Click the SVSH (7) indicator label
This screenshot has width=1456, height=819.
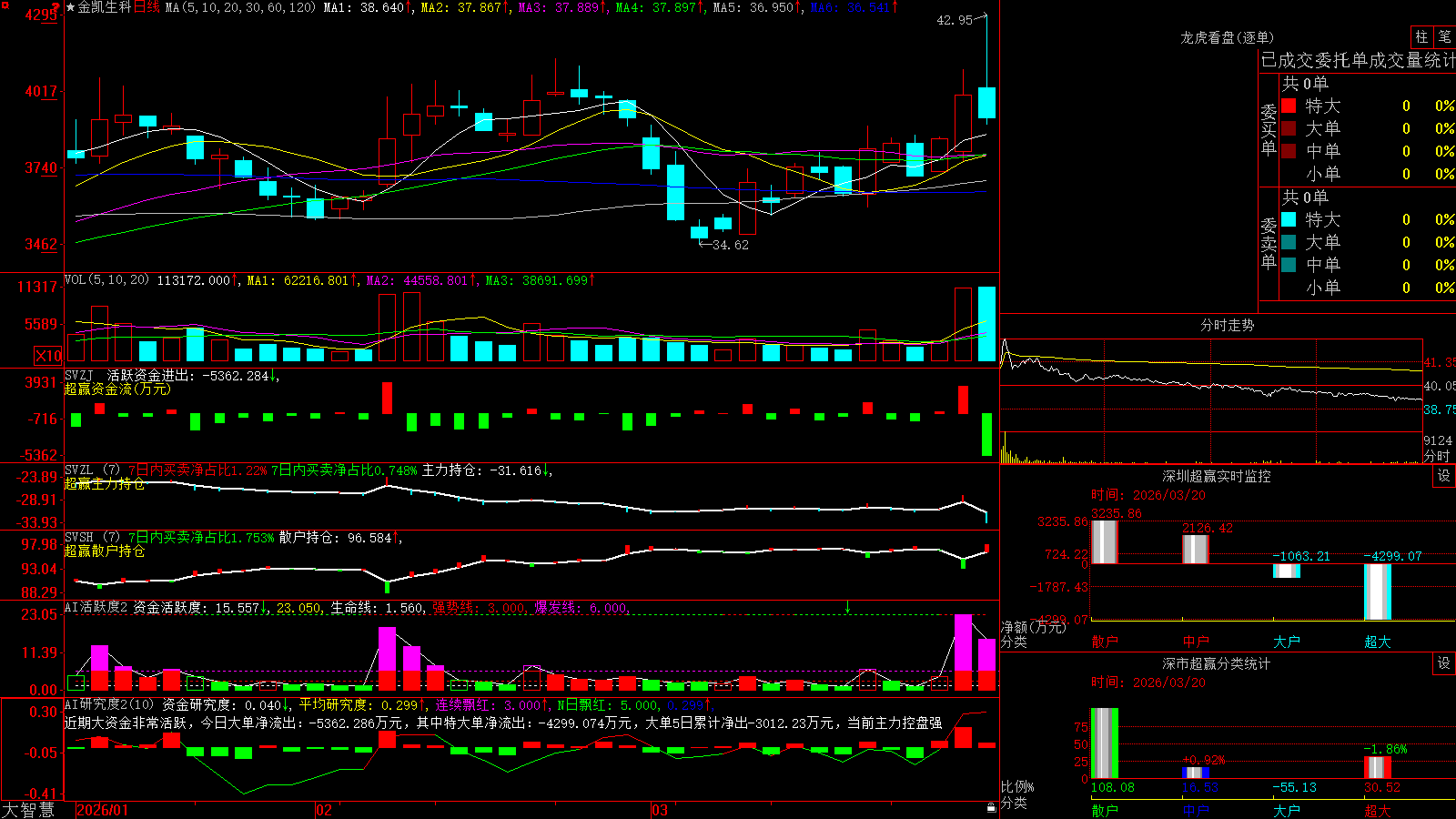tap(92, 538)
